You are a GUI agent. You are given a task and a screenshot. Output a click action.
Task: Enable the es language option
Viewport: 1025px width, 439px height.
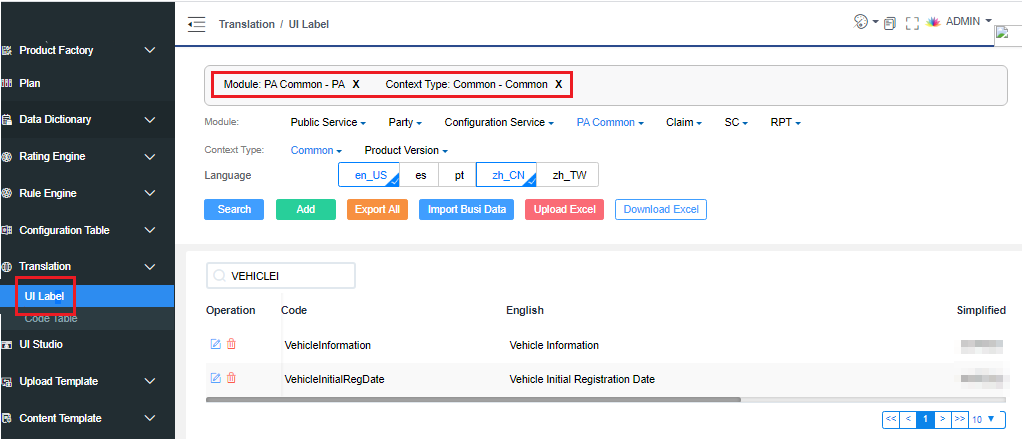click(421, 175)
